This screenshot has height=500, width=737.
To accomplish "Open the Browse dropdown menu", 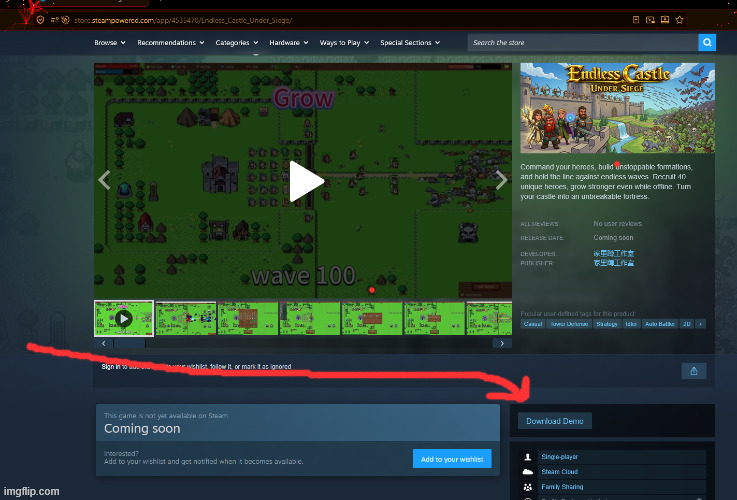I will pos(110,42).
